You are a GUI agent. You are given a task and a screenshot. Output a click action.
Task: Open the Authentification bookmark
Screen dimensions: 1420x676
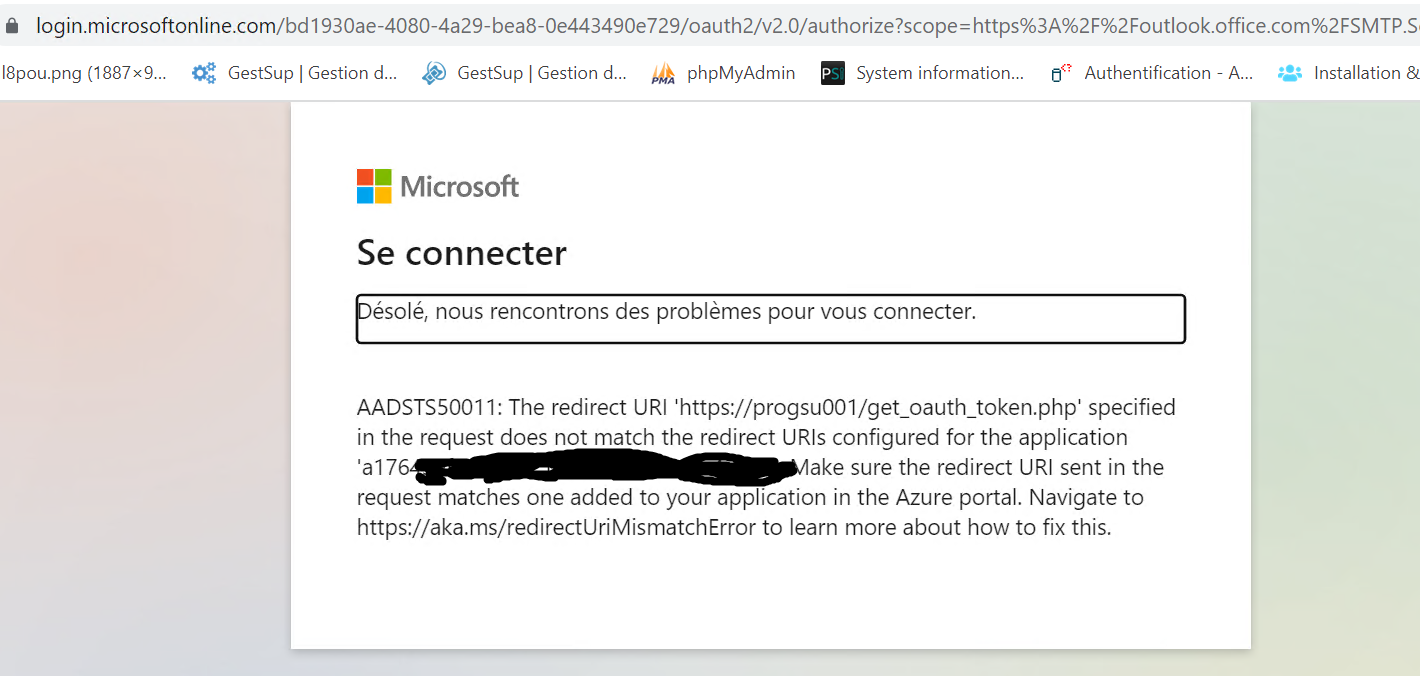point(1151,73)
